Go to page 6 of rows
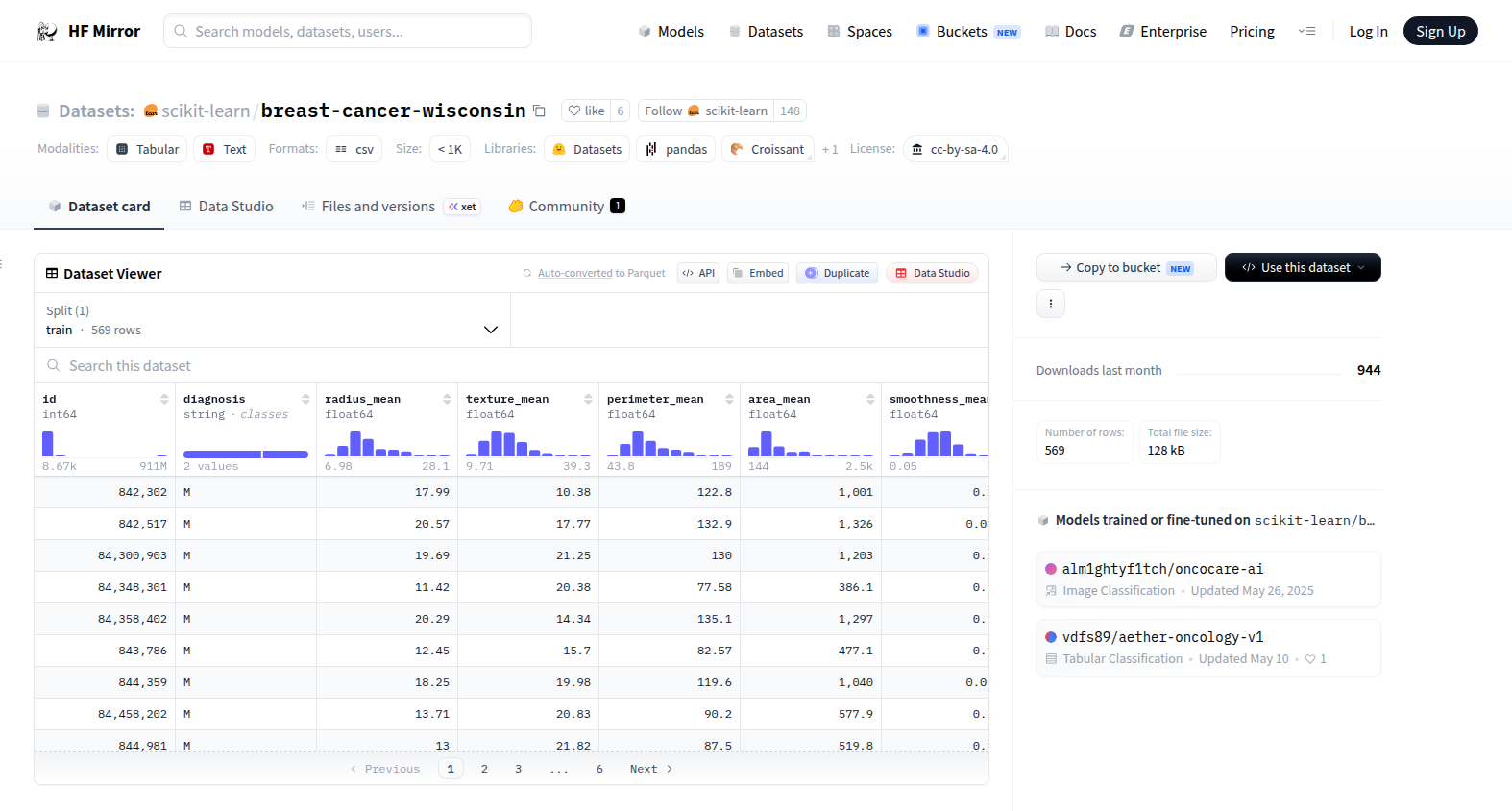 click(x=599, y=769)
